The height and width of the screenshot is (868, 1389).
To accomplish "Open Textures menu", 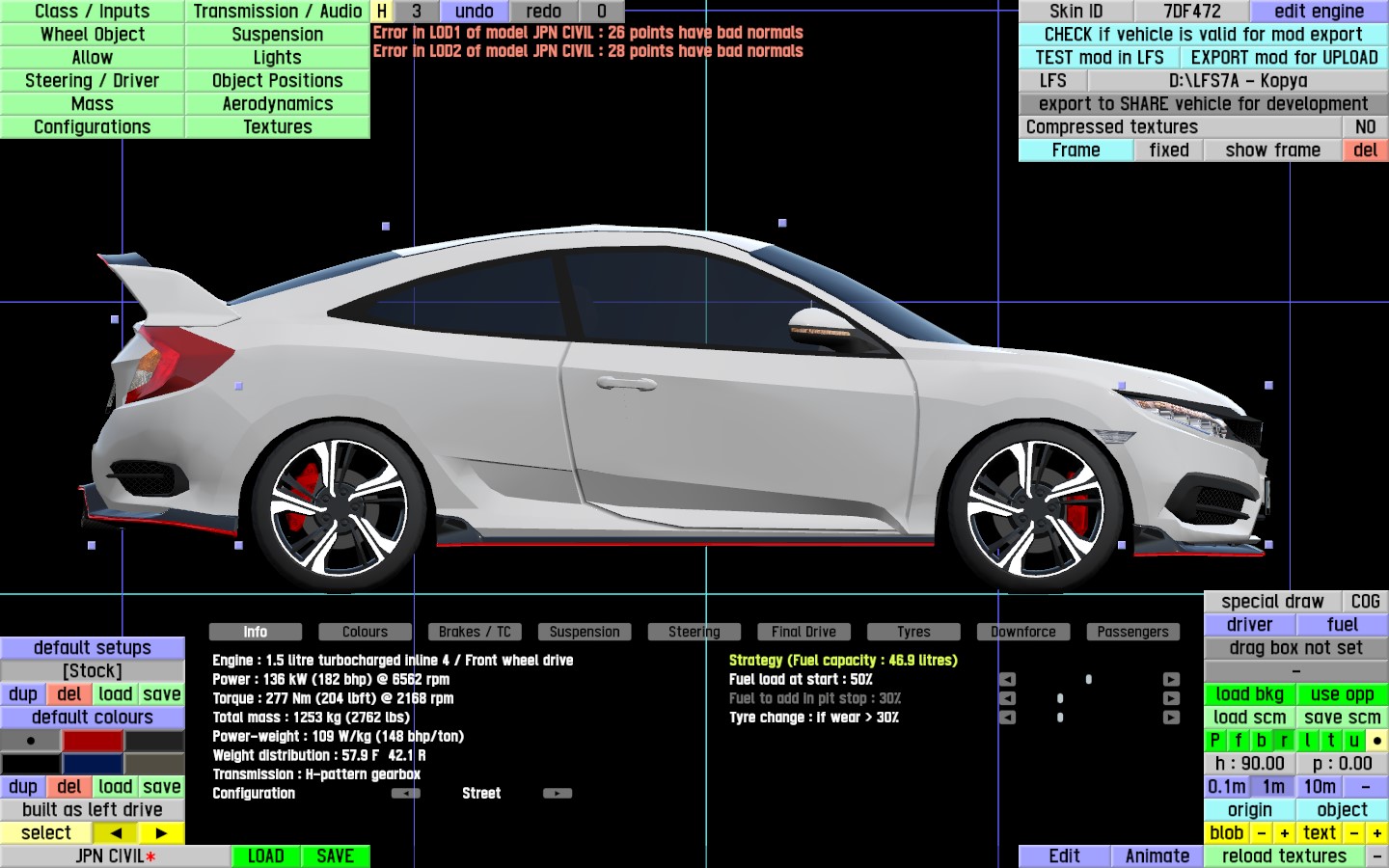I will (x=278, y=127).
